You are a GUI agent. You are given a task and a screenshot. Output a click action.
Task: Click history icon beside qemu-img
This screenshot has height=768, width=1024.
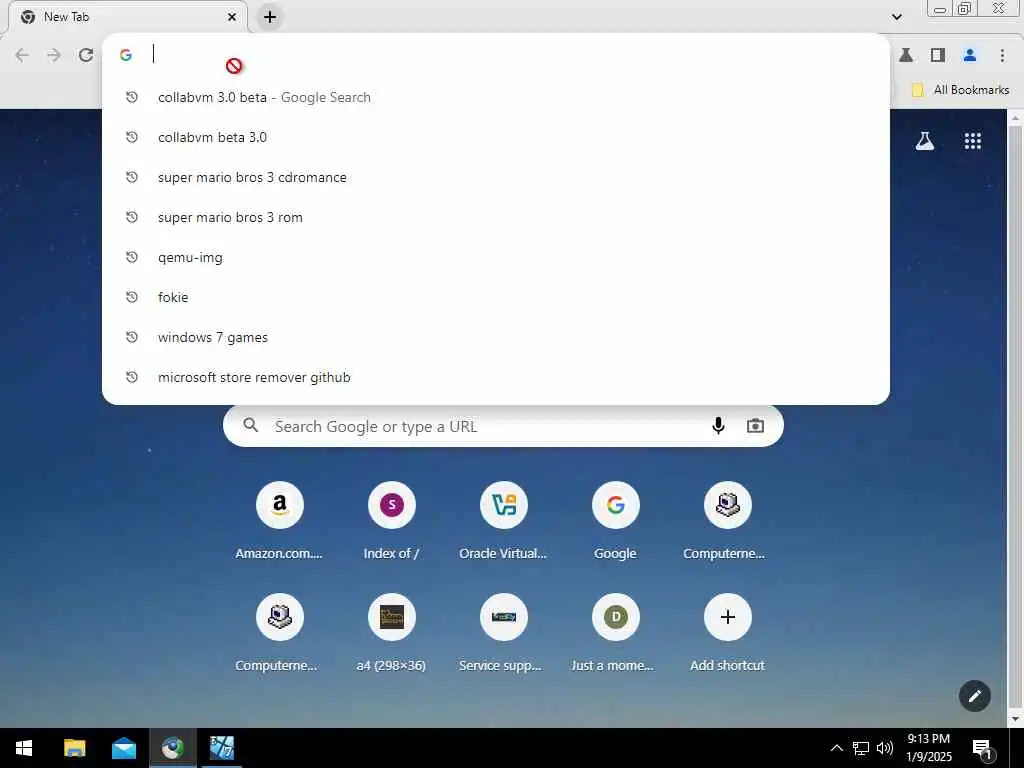[x=132, y=257]
